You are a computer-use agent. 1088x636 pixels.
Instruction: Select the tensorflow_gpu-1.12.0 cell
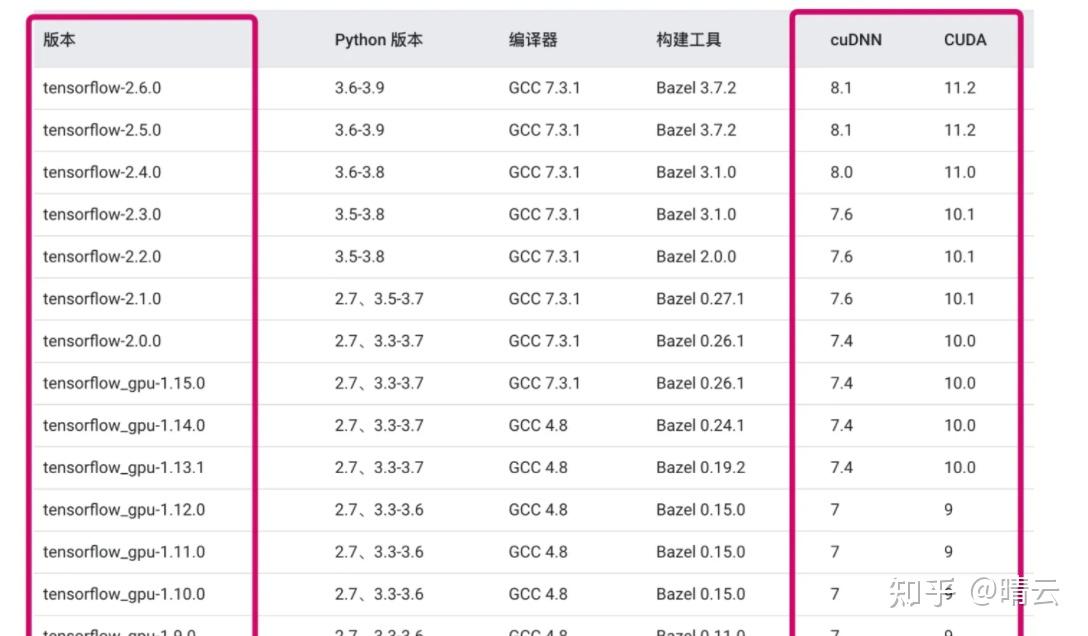(124, 510)
